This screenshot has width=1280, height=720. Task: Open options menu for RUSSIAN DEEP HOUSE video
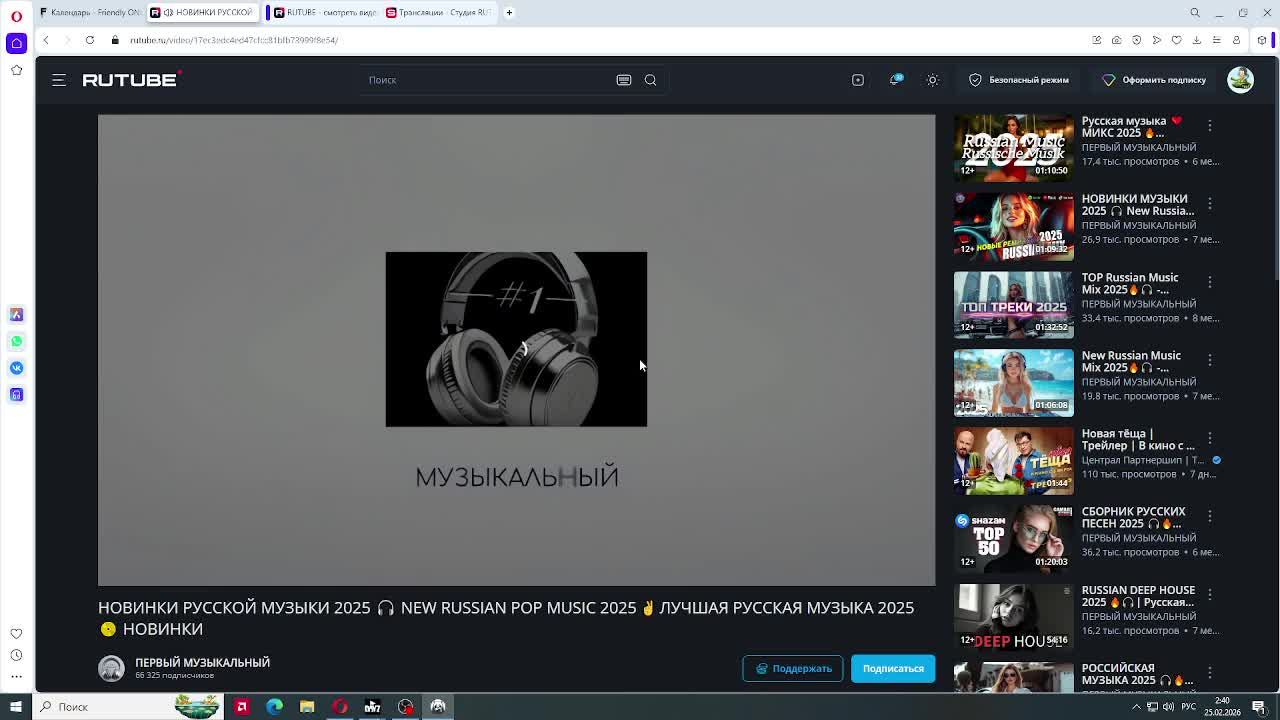[1209, 594]
